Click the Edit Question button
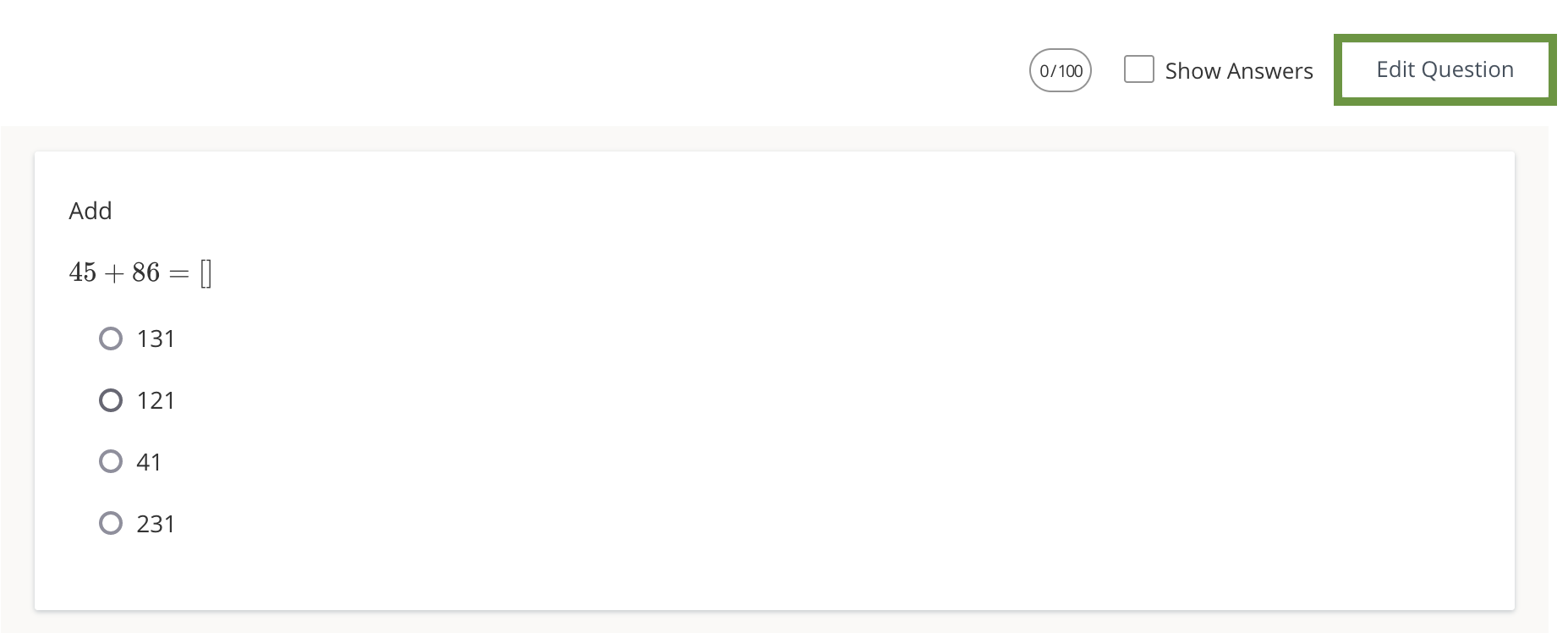Screen dimensions: 1568x633 (1445, 69)
